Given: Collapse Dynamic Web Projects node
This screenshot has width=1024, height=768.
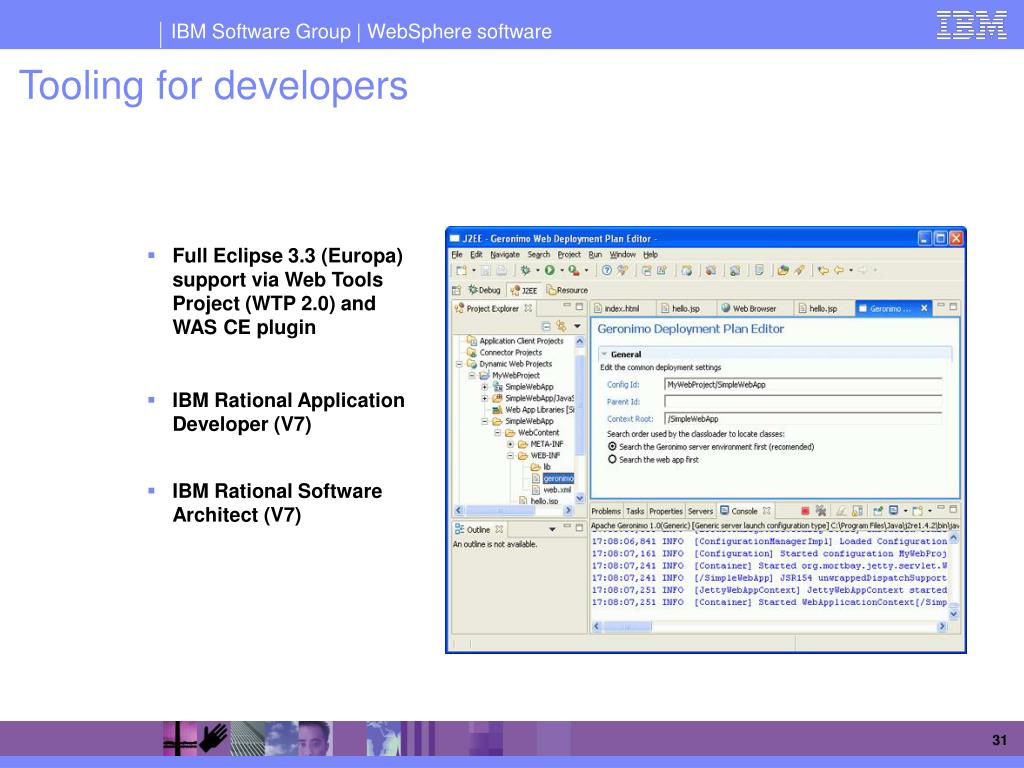Looking at the screenshot, I should click(460, 364).
